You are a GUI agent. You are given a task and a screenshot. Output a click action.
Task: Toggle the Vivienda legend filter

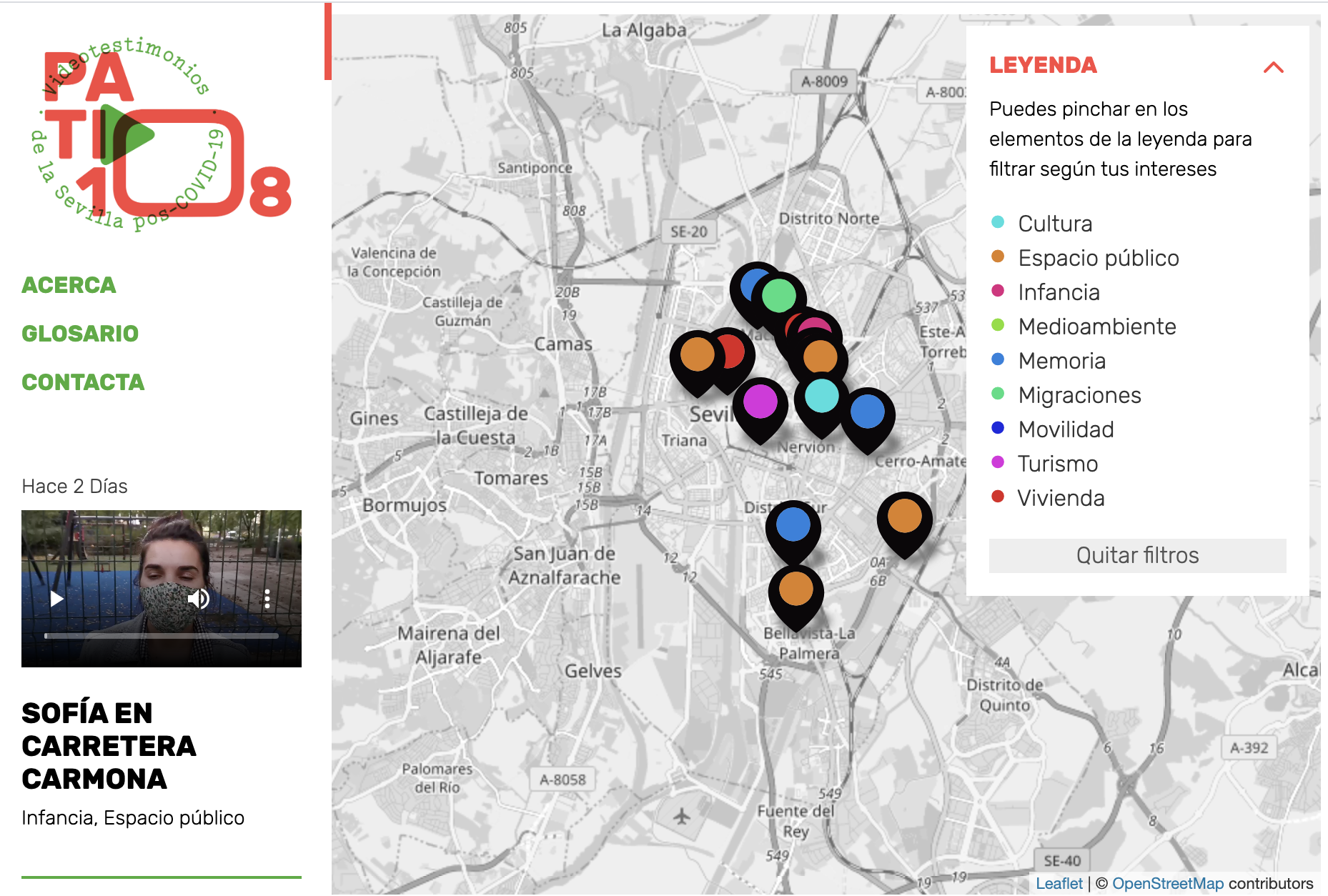(x=1061, y=498)
